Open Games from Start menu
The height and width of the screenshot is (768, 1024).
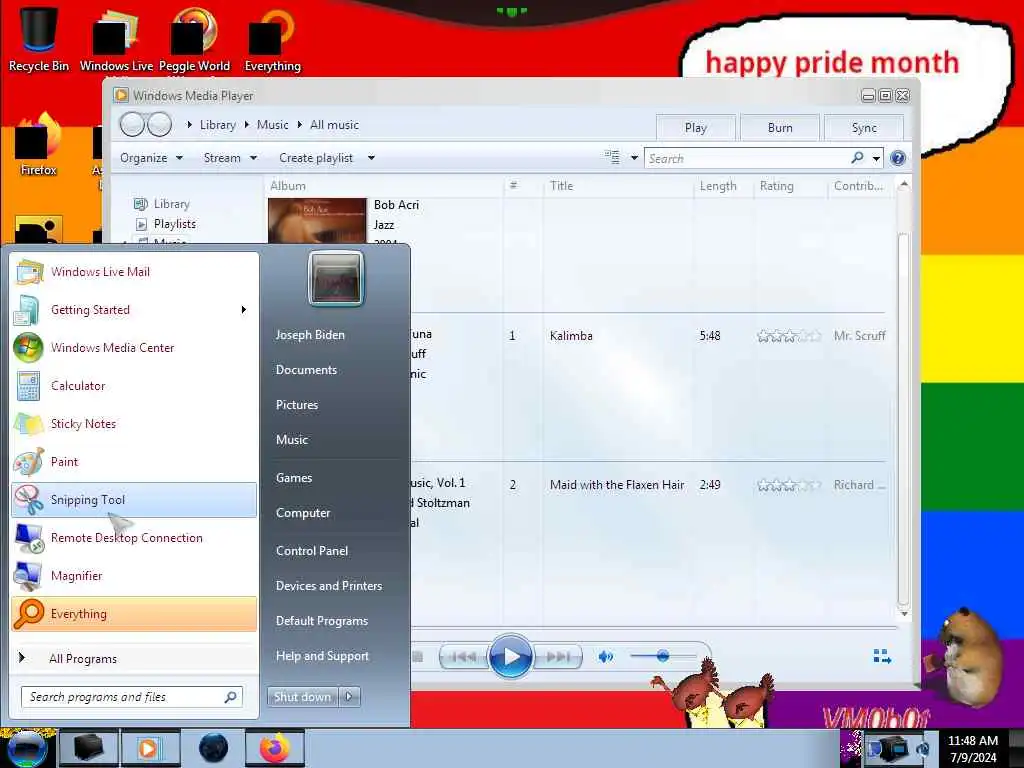coord(294,477)
